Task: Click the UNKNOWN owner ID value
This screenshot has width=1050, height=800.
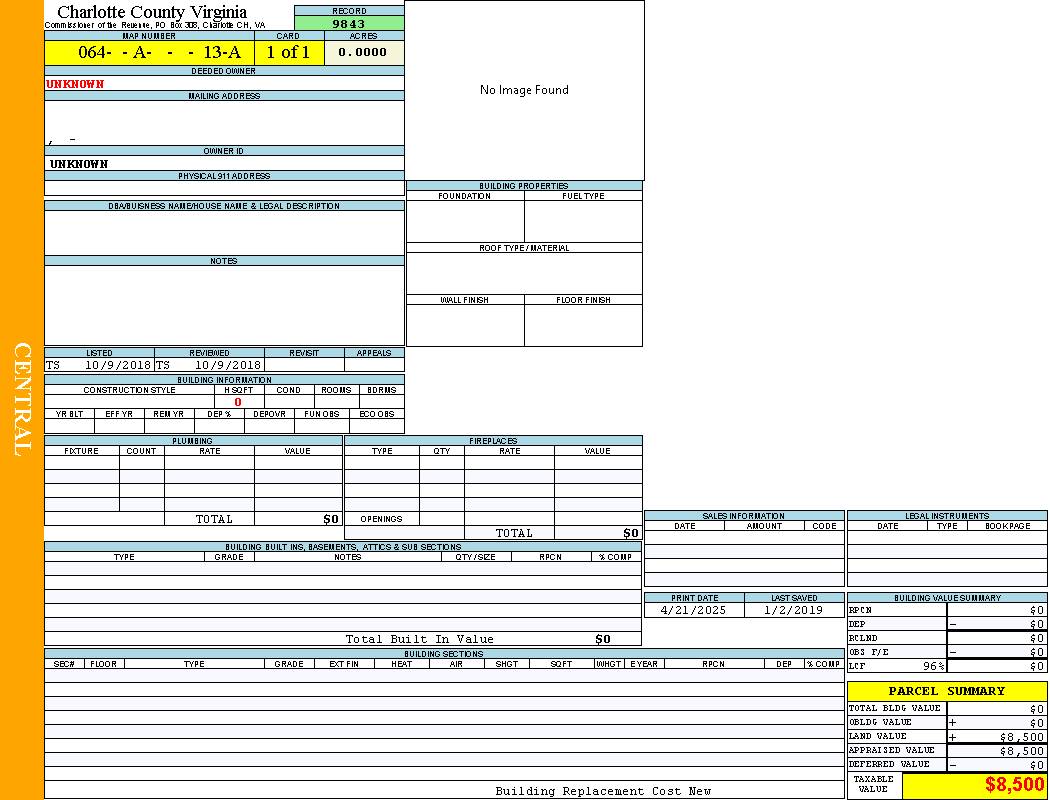Action: point(79,164)
